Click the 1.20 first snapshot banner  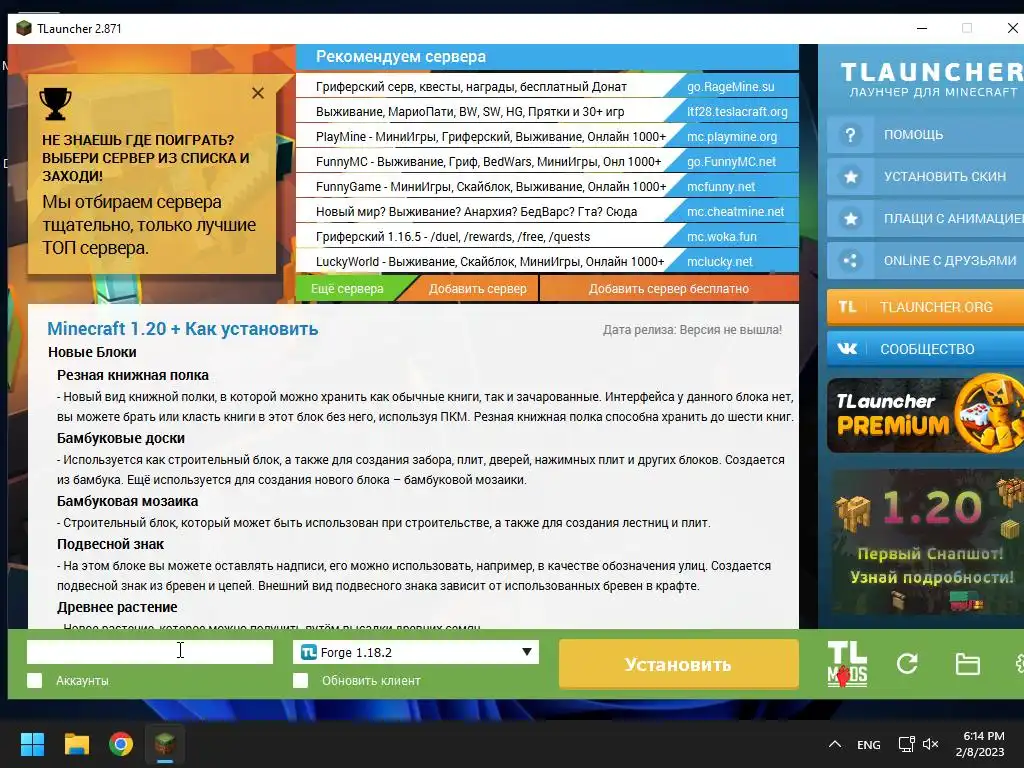[927, 542]
